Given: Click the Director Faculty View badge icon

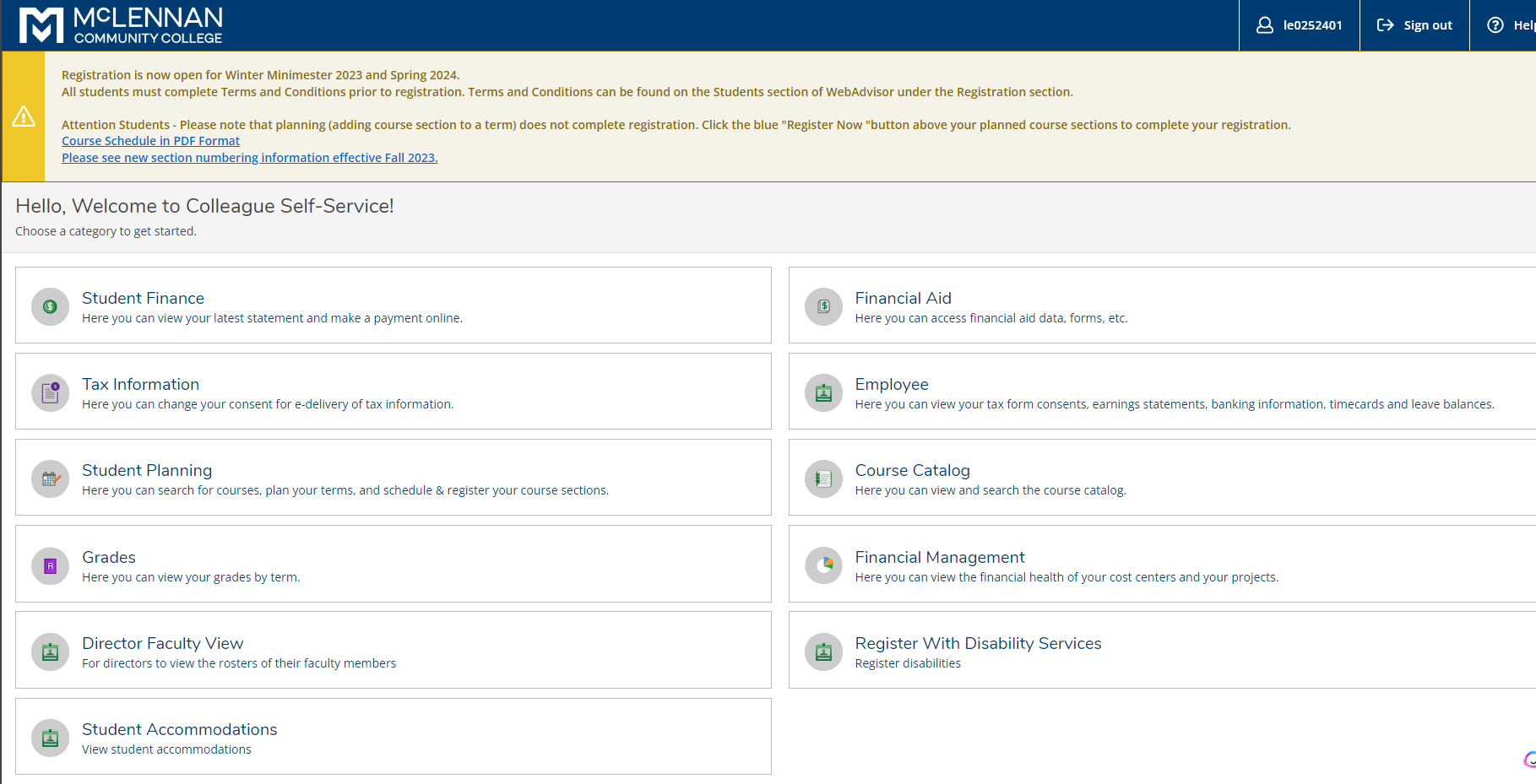Looking at the screenshot, I should (50, 652).
